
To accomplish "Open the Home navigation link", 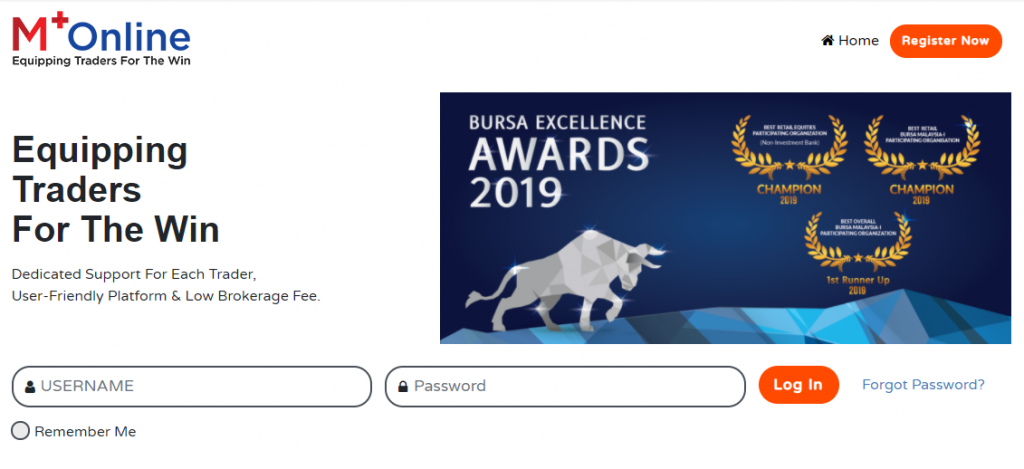I will (x=858, y=41).
